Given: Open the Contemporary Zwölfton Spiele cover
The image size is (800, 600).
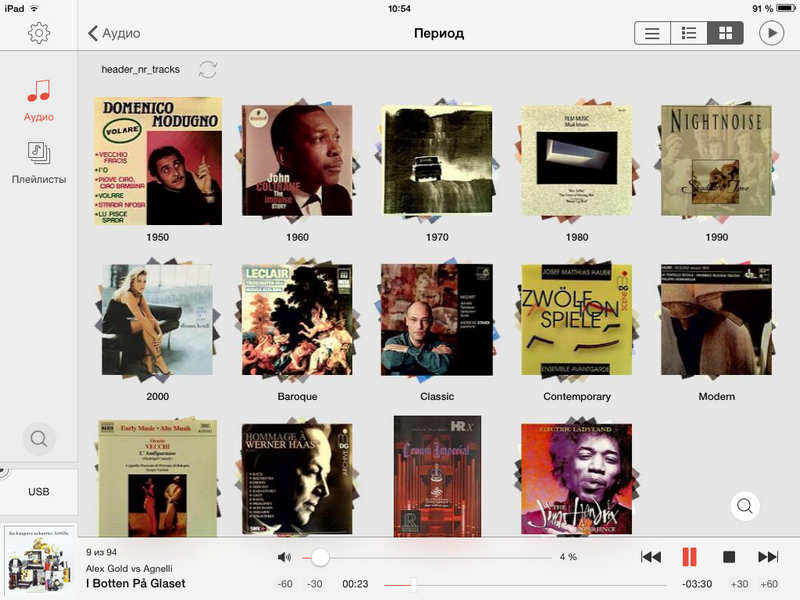Looking at the screenshot, I should (577, 320).
